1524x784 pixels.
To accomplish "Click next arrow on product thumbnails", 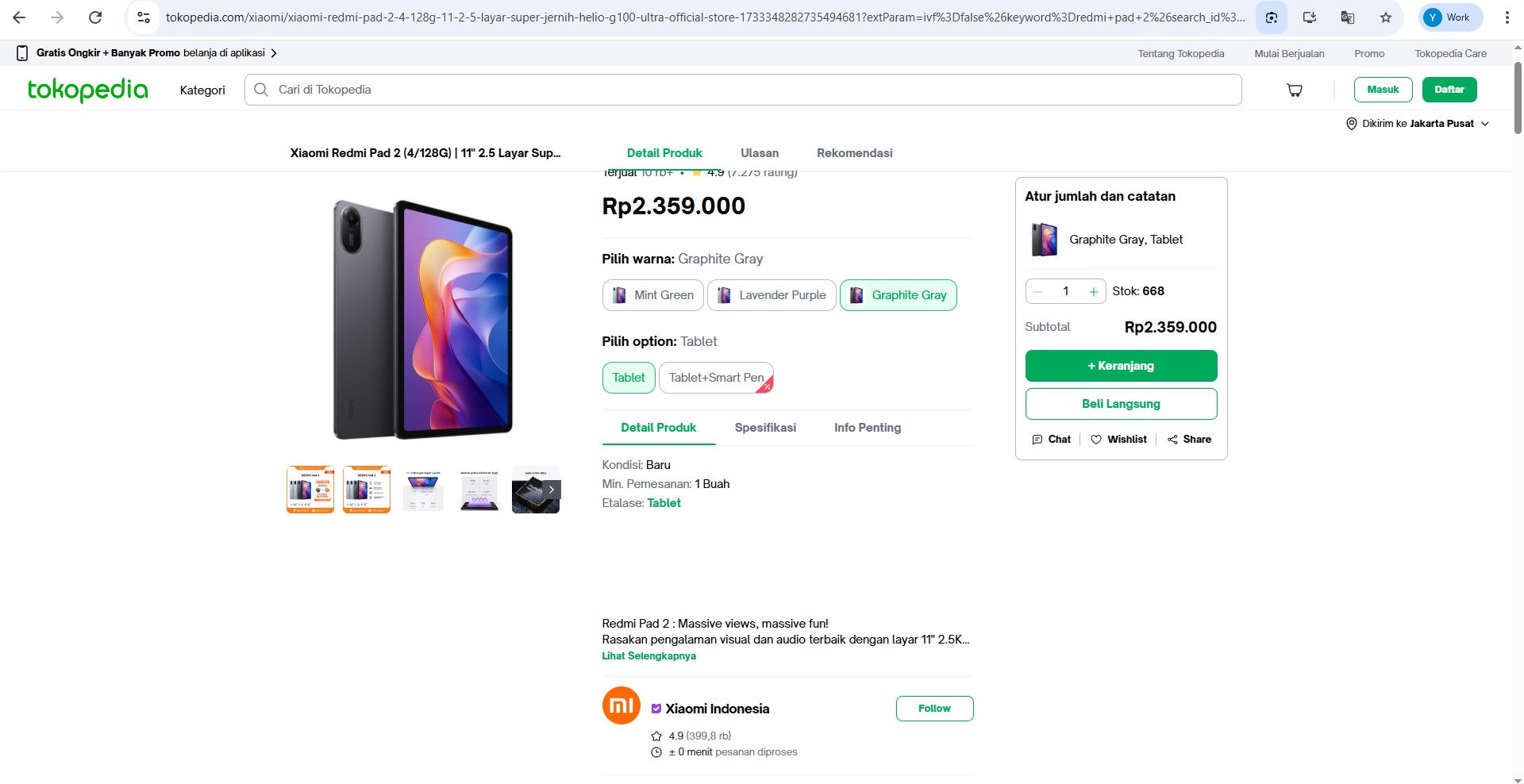I will tap(552, 490).
